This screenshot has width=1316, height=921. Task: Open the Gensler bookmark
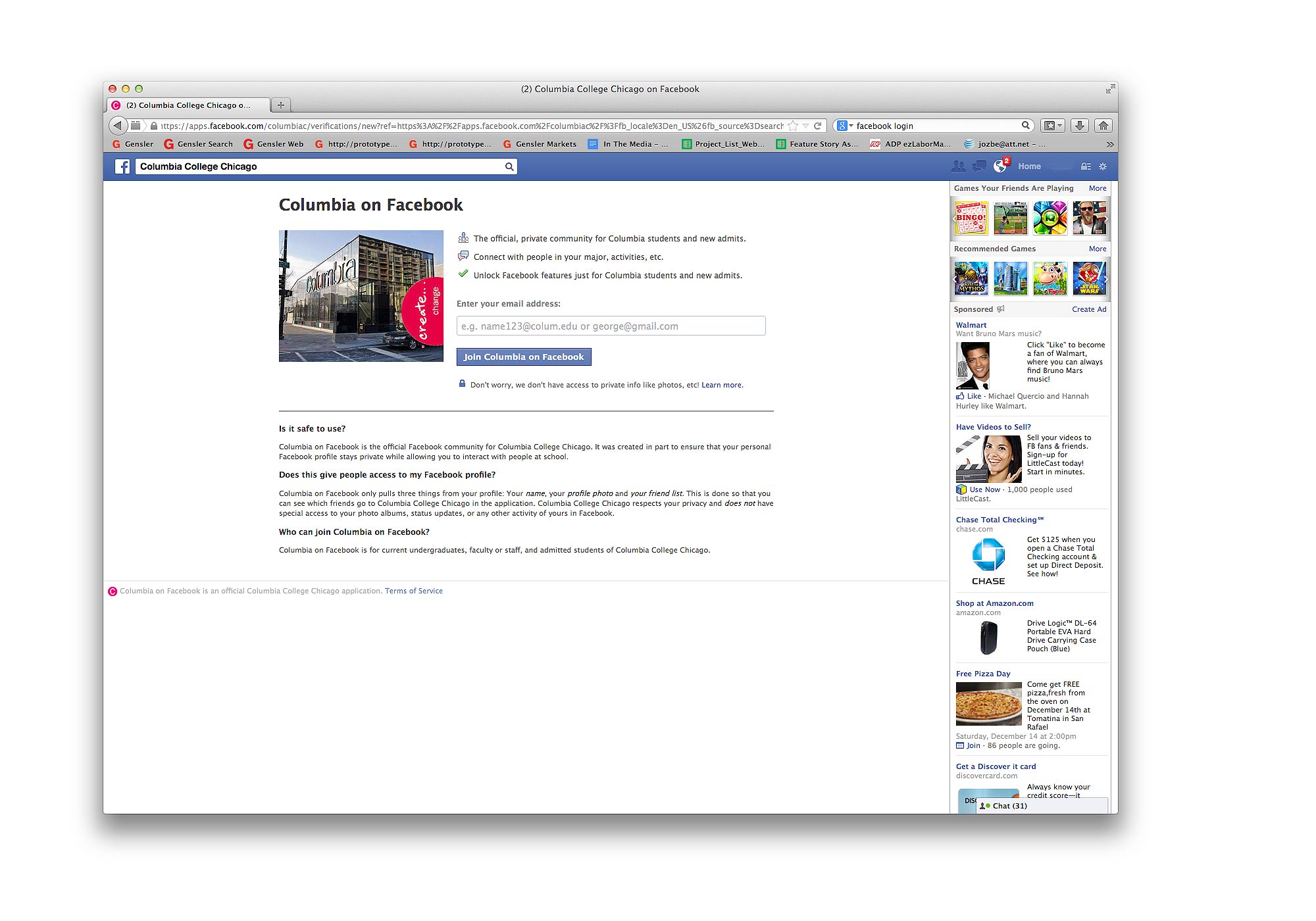[132, 144]
